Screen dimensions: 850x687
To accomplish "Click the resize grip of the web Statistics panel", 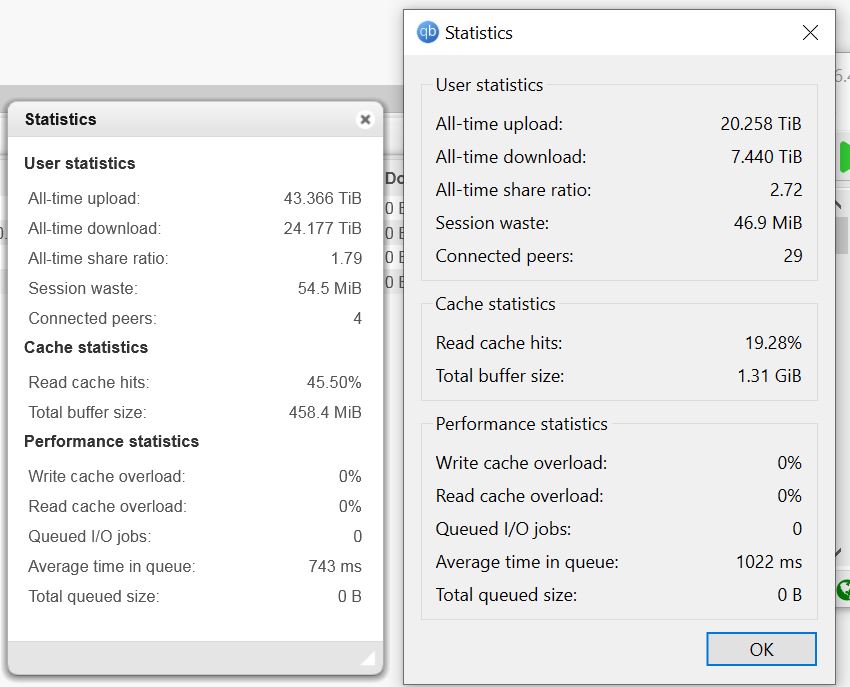I will click(x=368, y=658).
